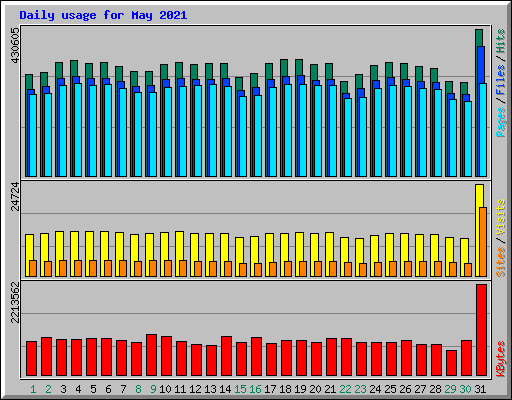Click day 14 on the x-axis

point(225,389)
